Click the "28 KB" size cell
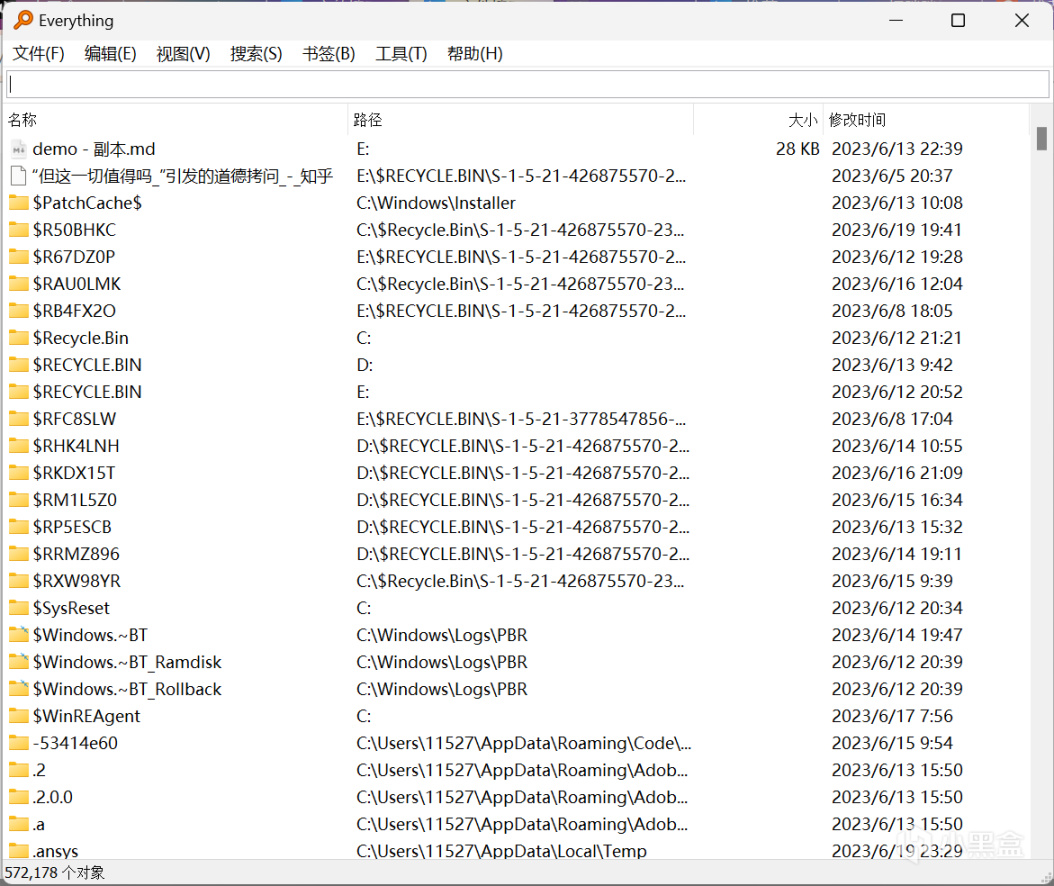 (797, 149)
